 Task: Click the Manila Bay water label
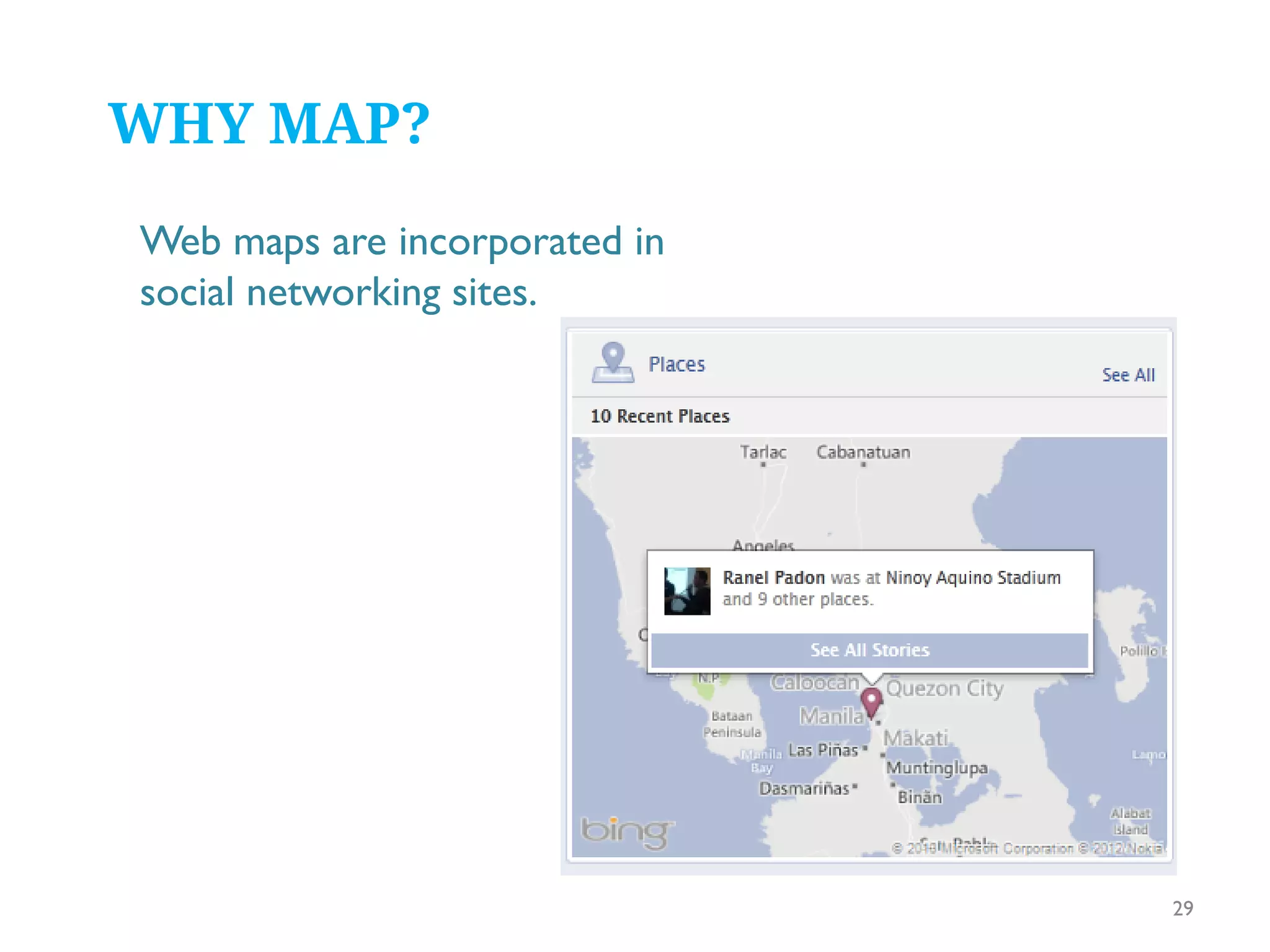point(762,761)
